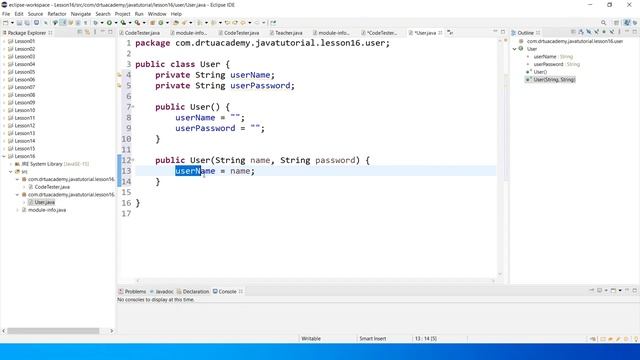Toggle Hide Static Members in Outline

point(597,32)
